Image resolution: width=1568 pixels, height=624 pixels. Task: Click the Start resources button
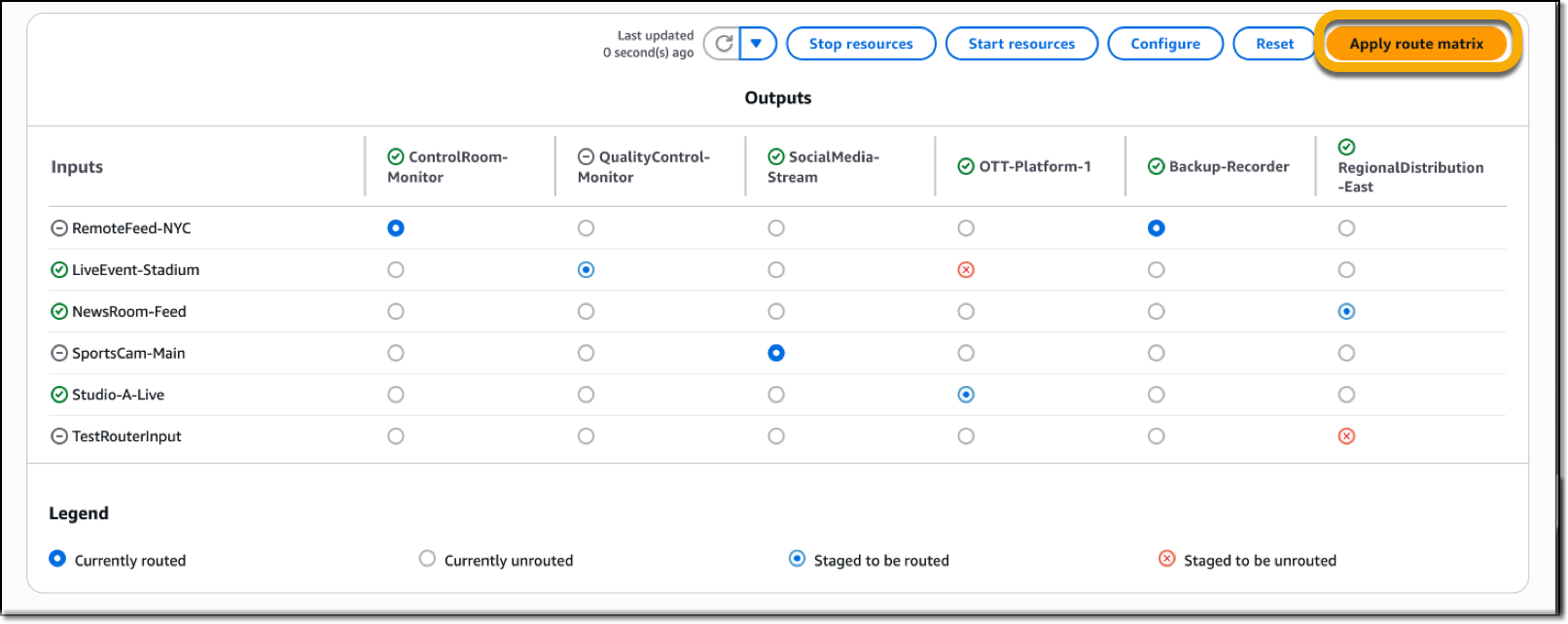[1021, 44]
